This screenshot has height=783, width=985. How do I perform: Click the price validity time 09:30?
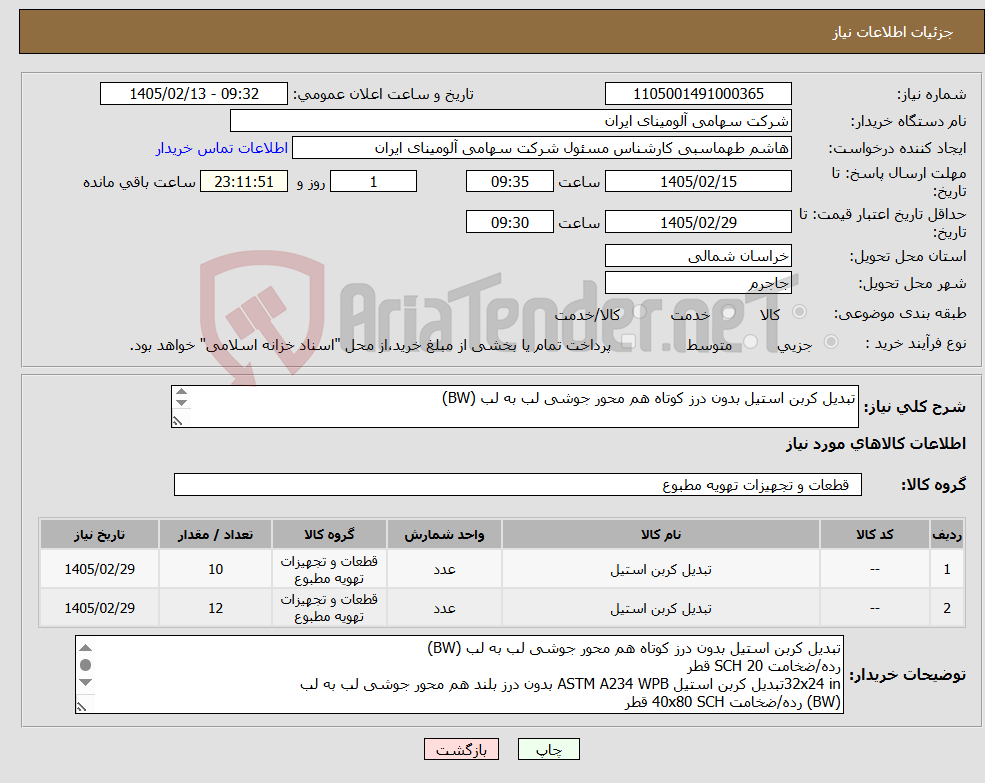509,222
